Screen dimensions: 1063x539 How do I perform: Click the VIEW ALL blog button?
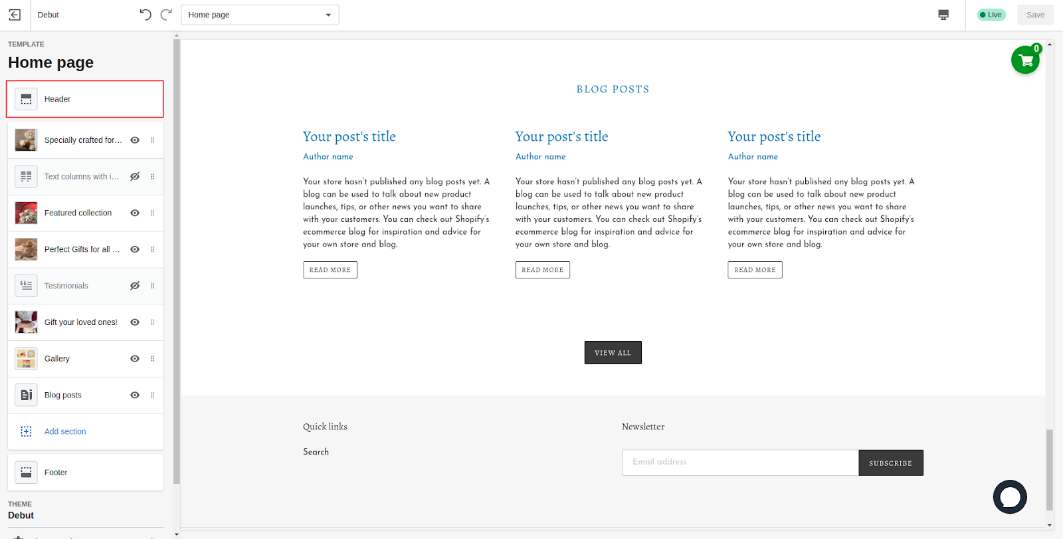pyautogui.click(x=613, y=353)
